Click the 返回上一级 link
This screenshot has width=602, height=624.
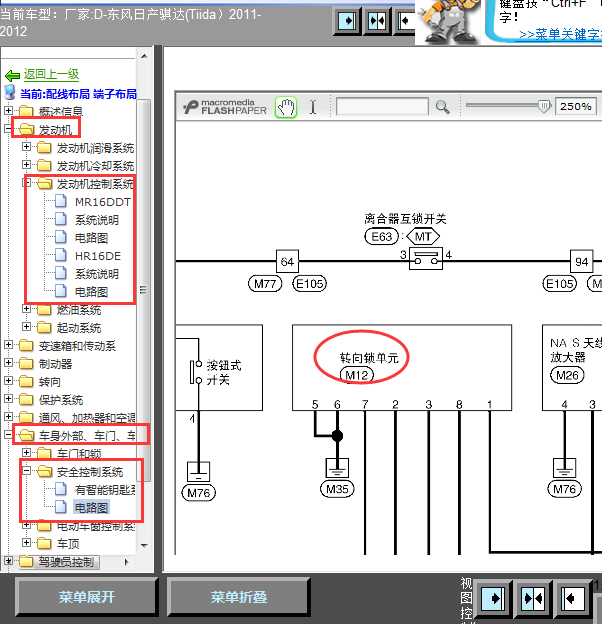(x=51, y=74)
